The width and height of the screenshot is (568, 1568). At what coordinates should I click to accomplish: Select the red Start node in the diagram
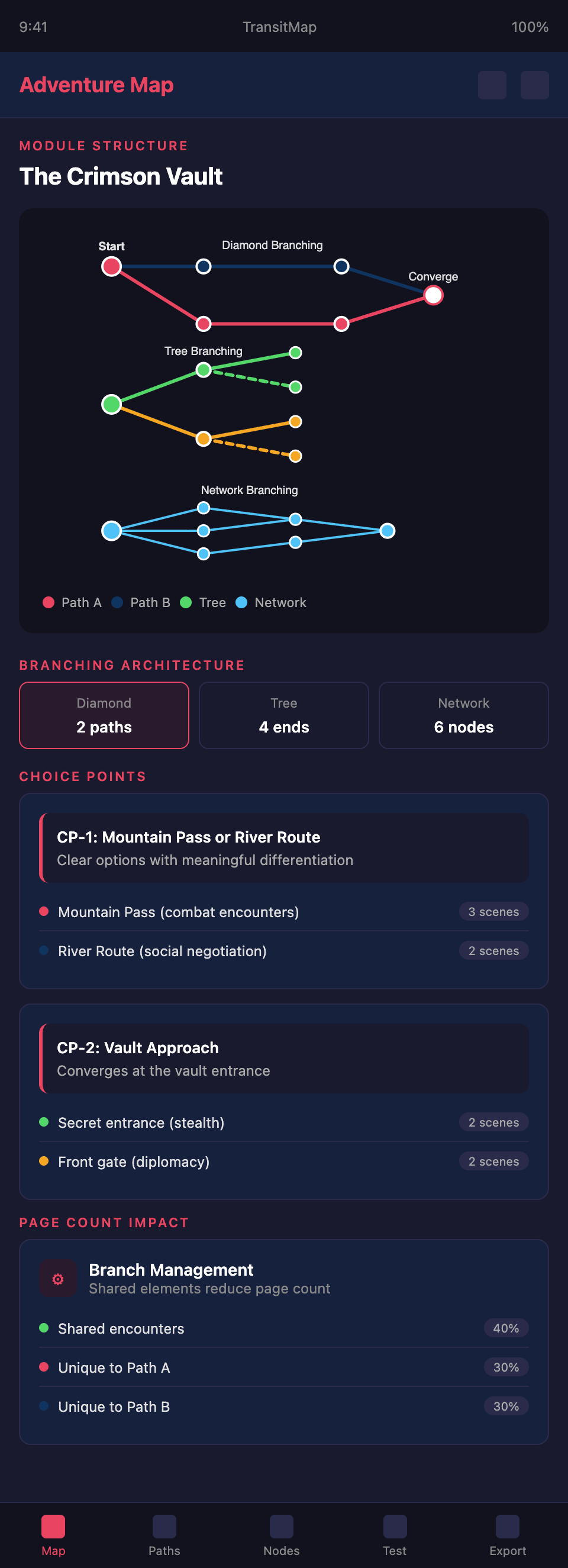111,267
